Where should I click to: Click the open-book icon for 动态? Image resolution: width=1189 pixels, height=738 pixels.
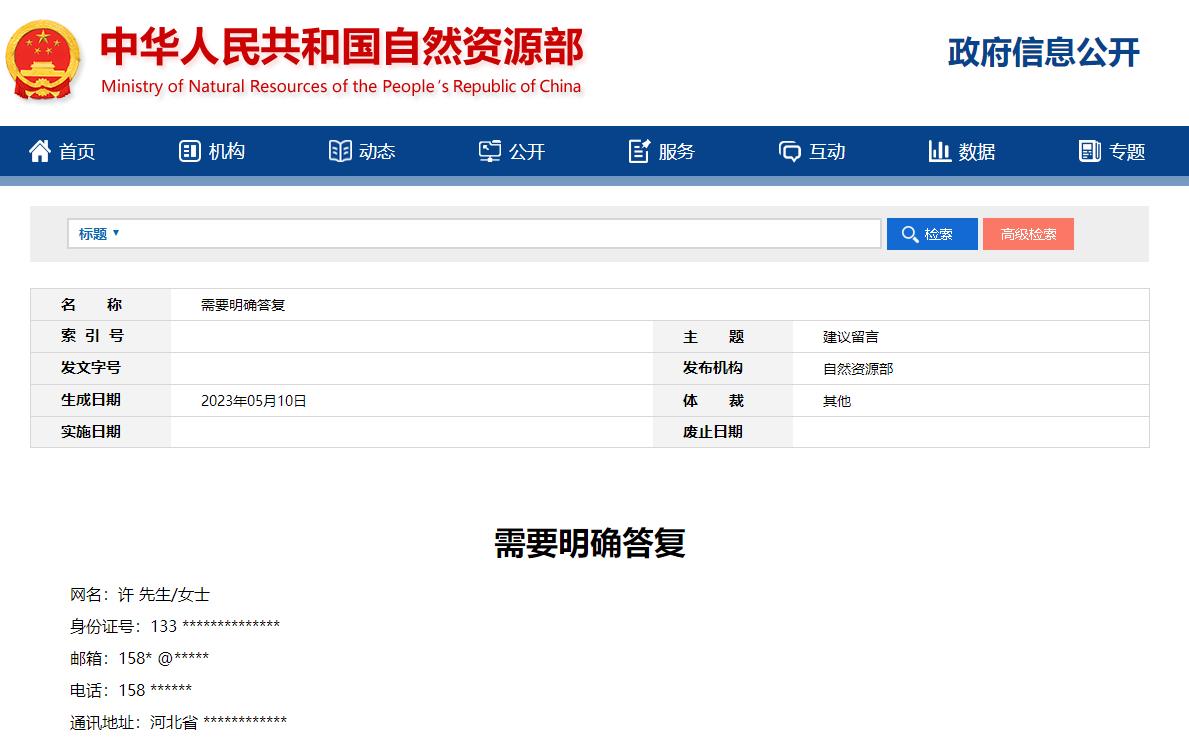340,151
